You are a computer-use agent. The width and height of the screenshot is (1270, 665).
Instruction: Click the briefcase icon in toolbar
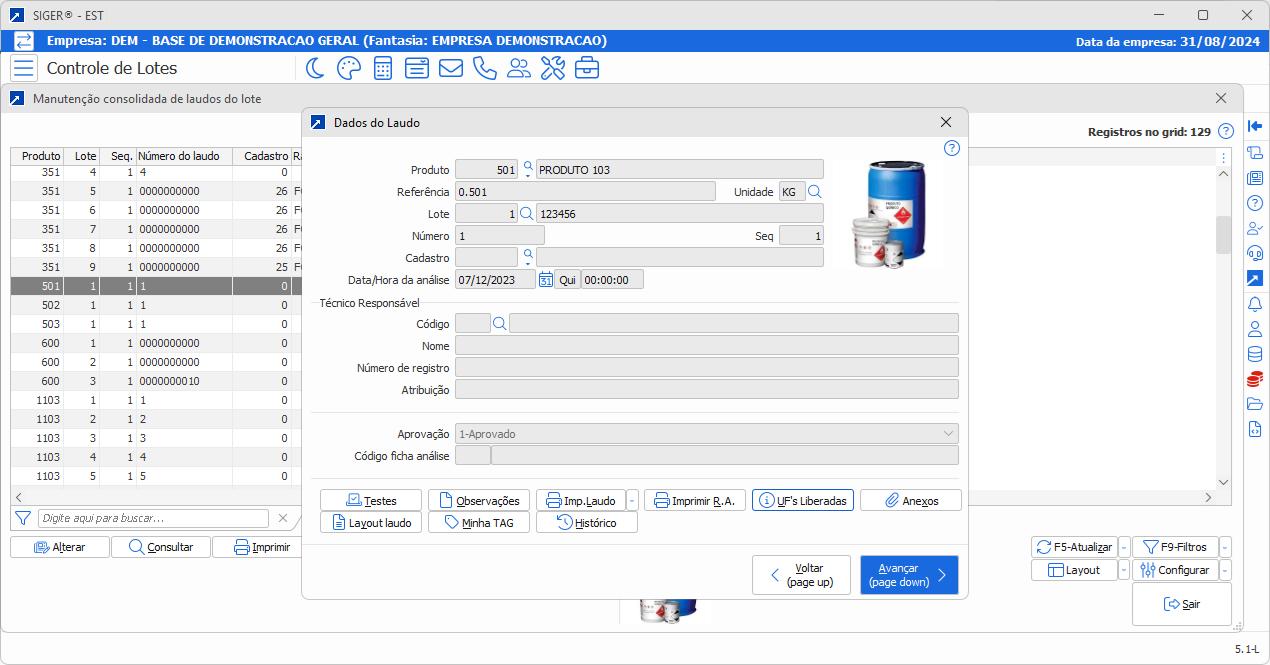pos(586,68)
